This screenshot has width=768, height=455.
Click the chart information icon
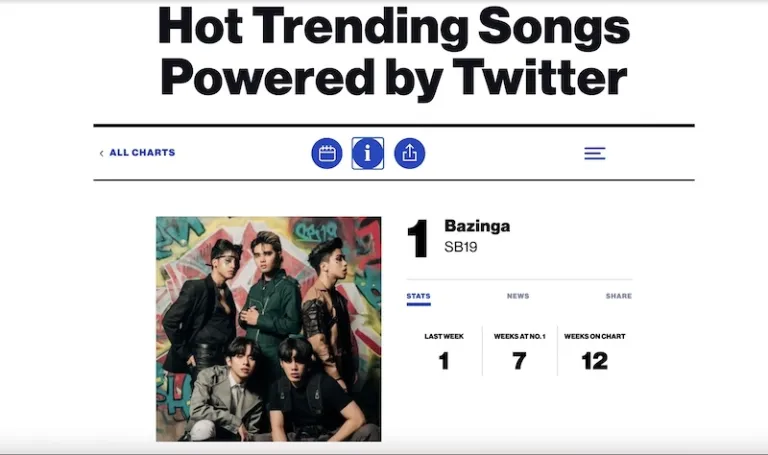[367, 153]
